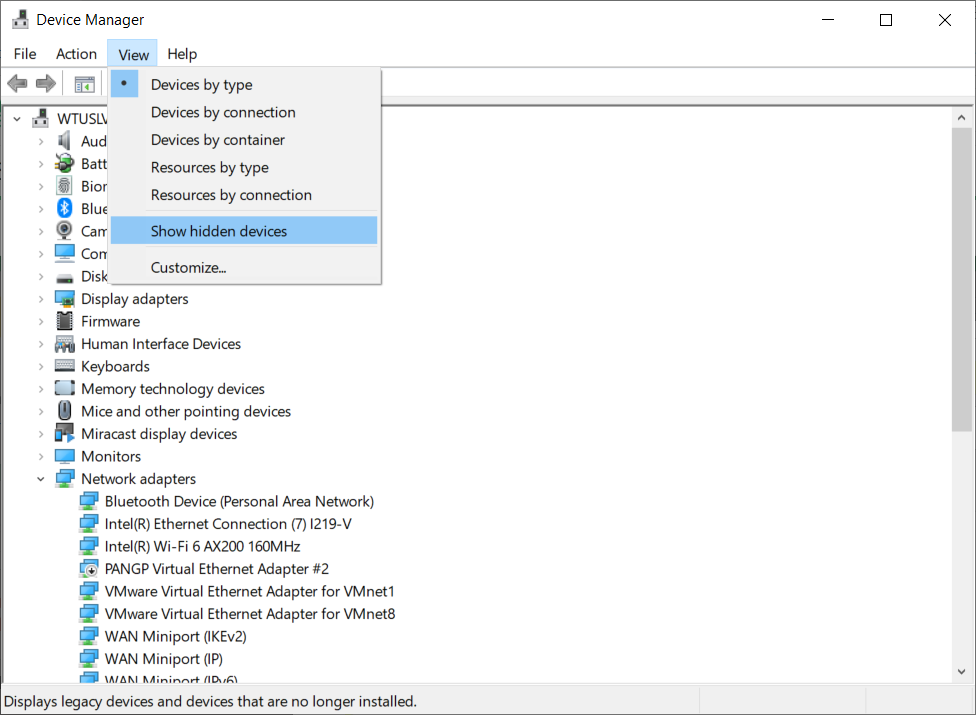Viewport: 976px width, 715px height.
Task: Click the Batteries category icon
Action: click(x=64, y=164)
